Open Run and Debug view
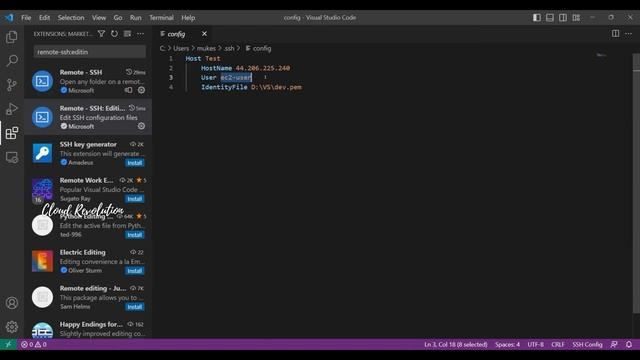 click(12, 109)
